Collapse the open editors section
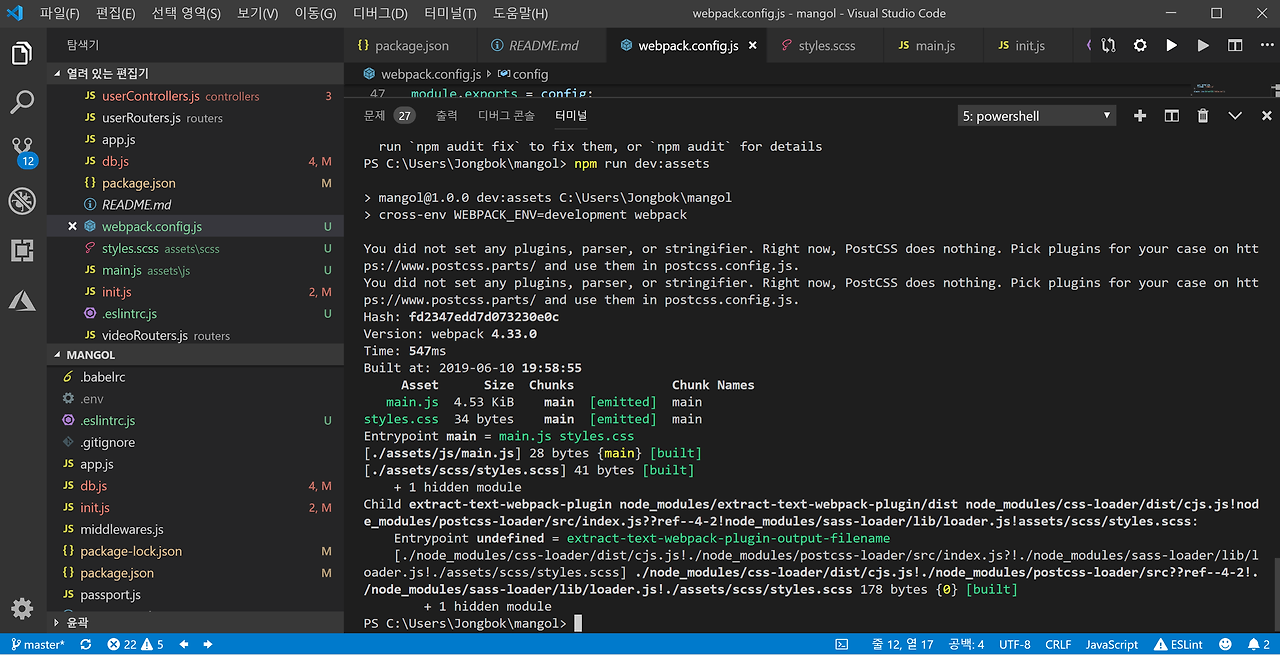The height and width of the screenshot is (655, 1280). pyautogui.click(x=195, y=74)
